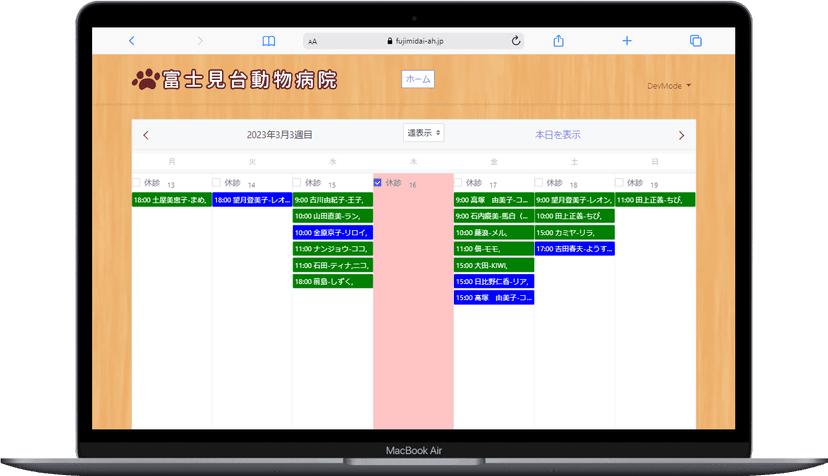Open a new tab with the plus icon
The width and height of the screenshot is (828, 476).
pyautogui.click(x=627, y=41)
